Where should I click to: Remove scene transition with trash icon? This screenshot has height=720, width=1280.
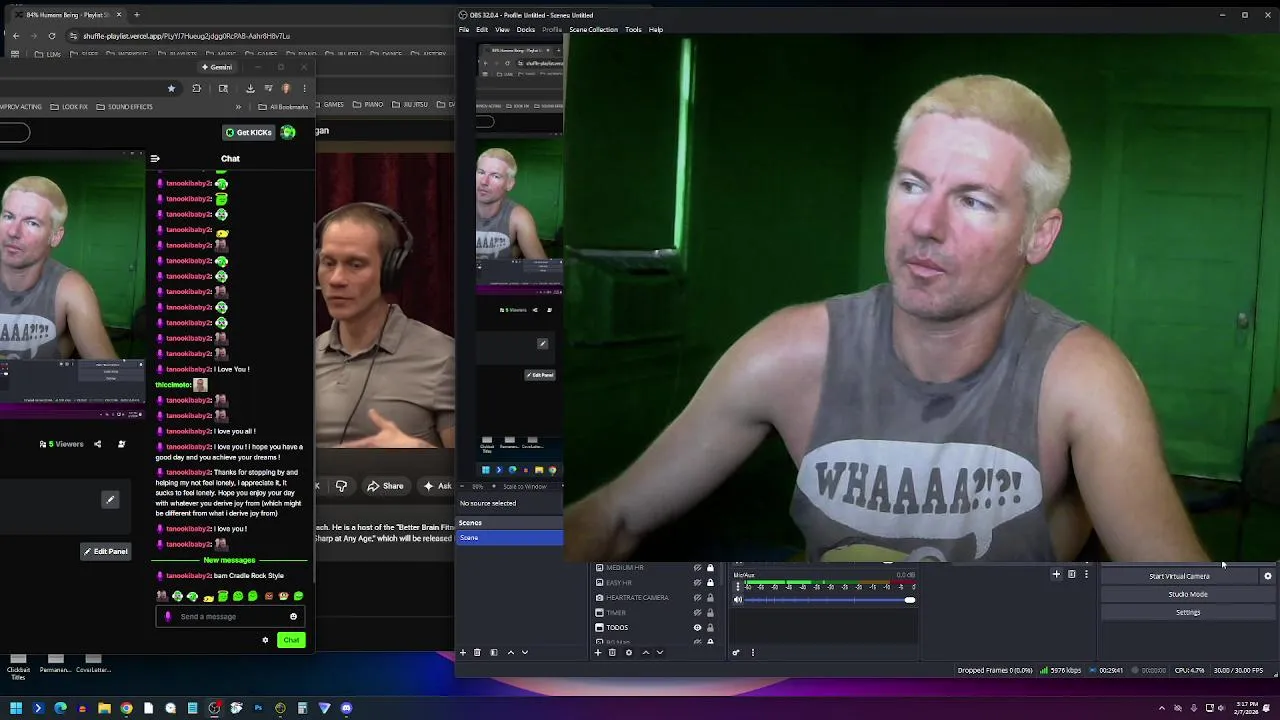click(x=1072, y=574)
